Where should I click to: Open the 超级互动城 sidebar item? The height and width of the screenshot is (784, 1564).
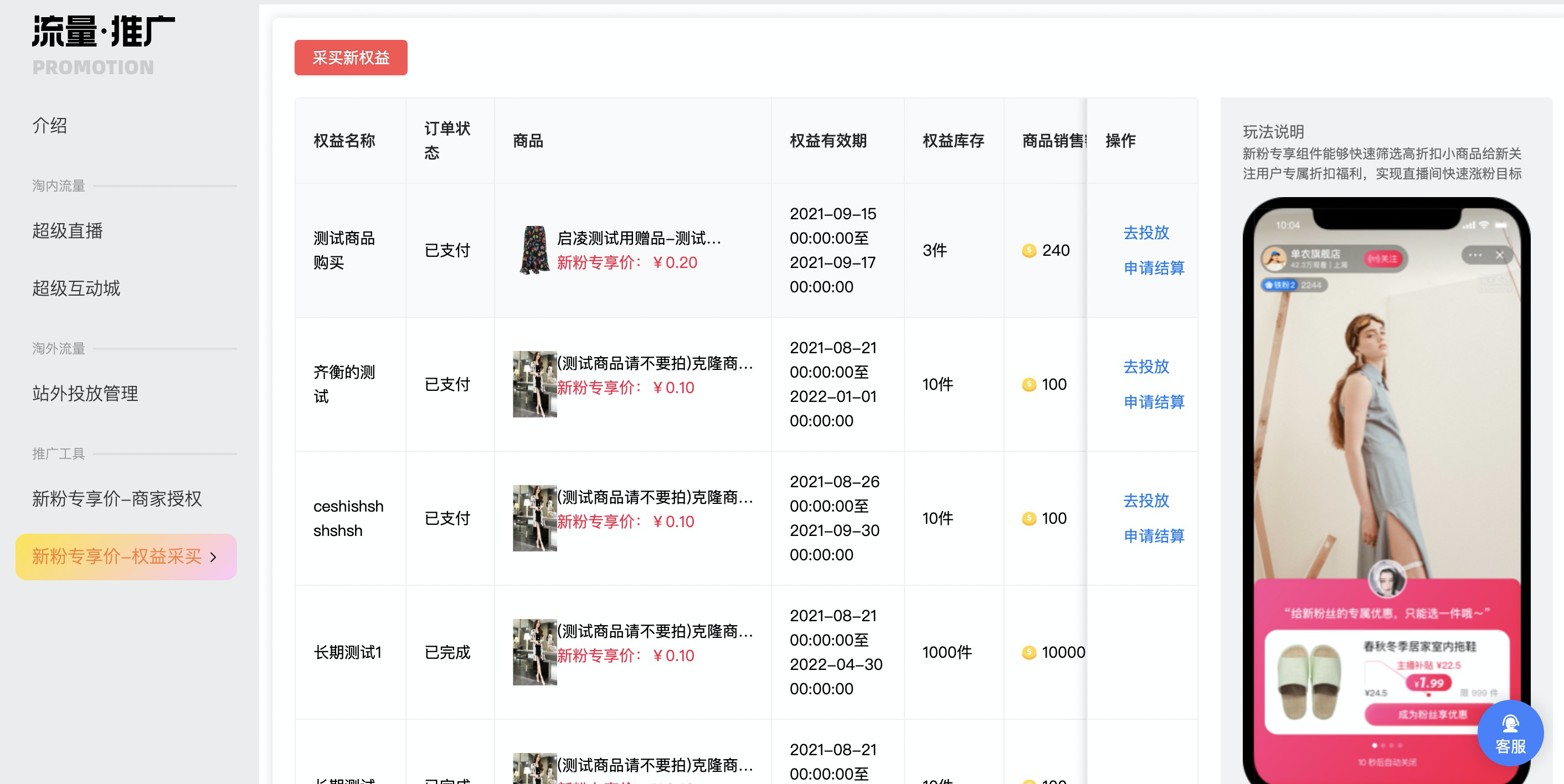click(76, 287)
